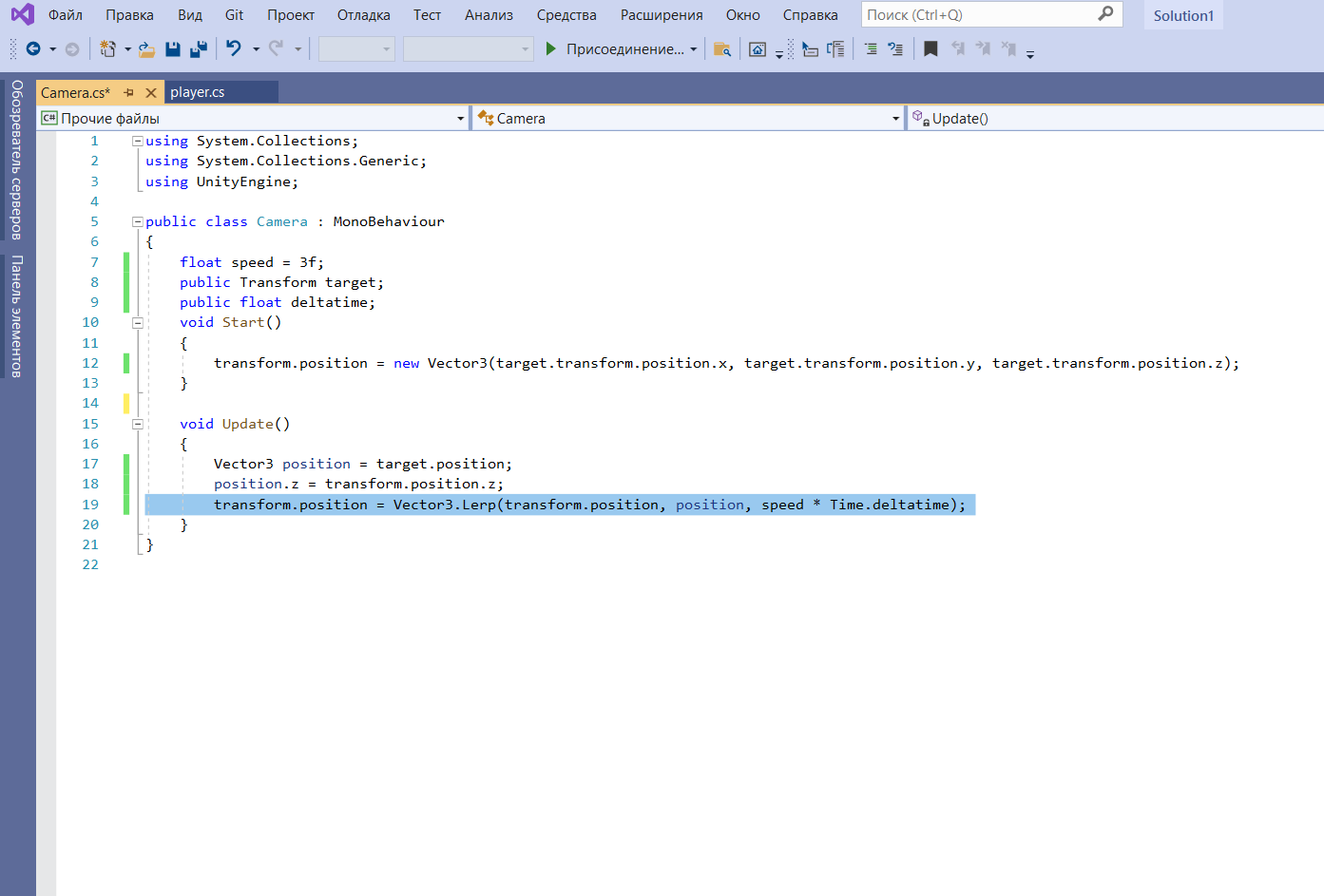The image size is (1324, 896).
Task: Click the Open File folder icon
Action: (146, 48)
